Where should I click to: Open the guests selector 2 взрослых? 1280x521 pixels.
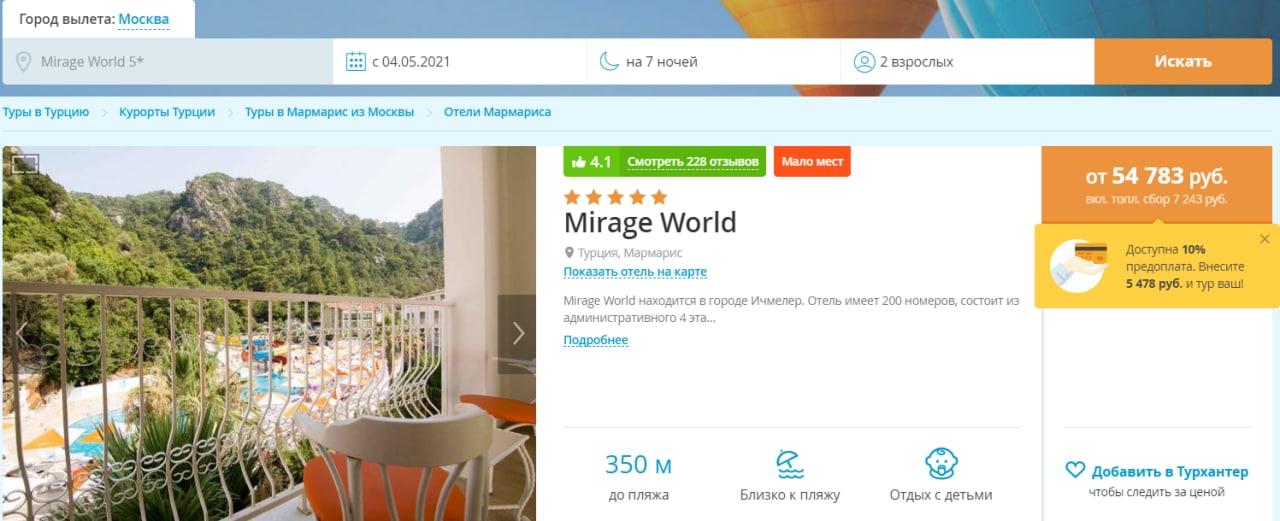(968, 62)
